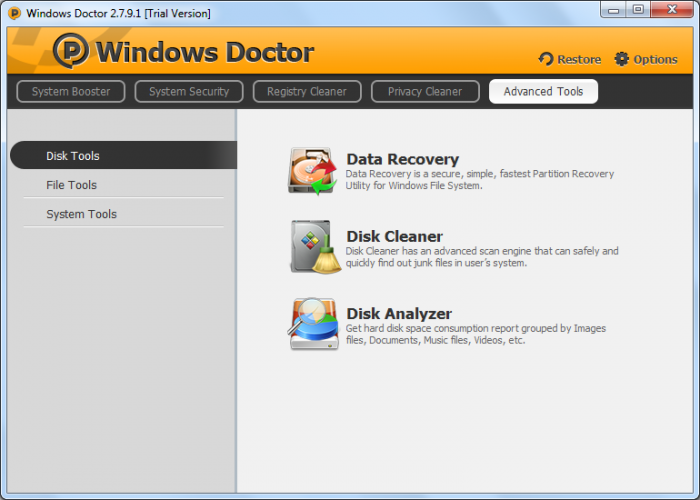Switch to the System Booster tab
700x500 pixels.
(71, 92)
